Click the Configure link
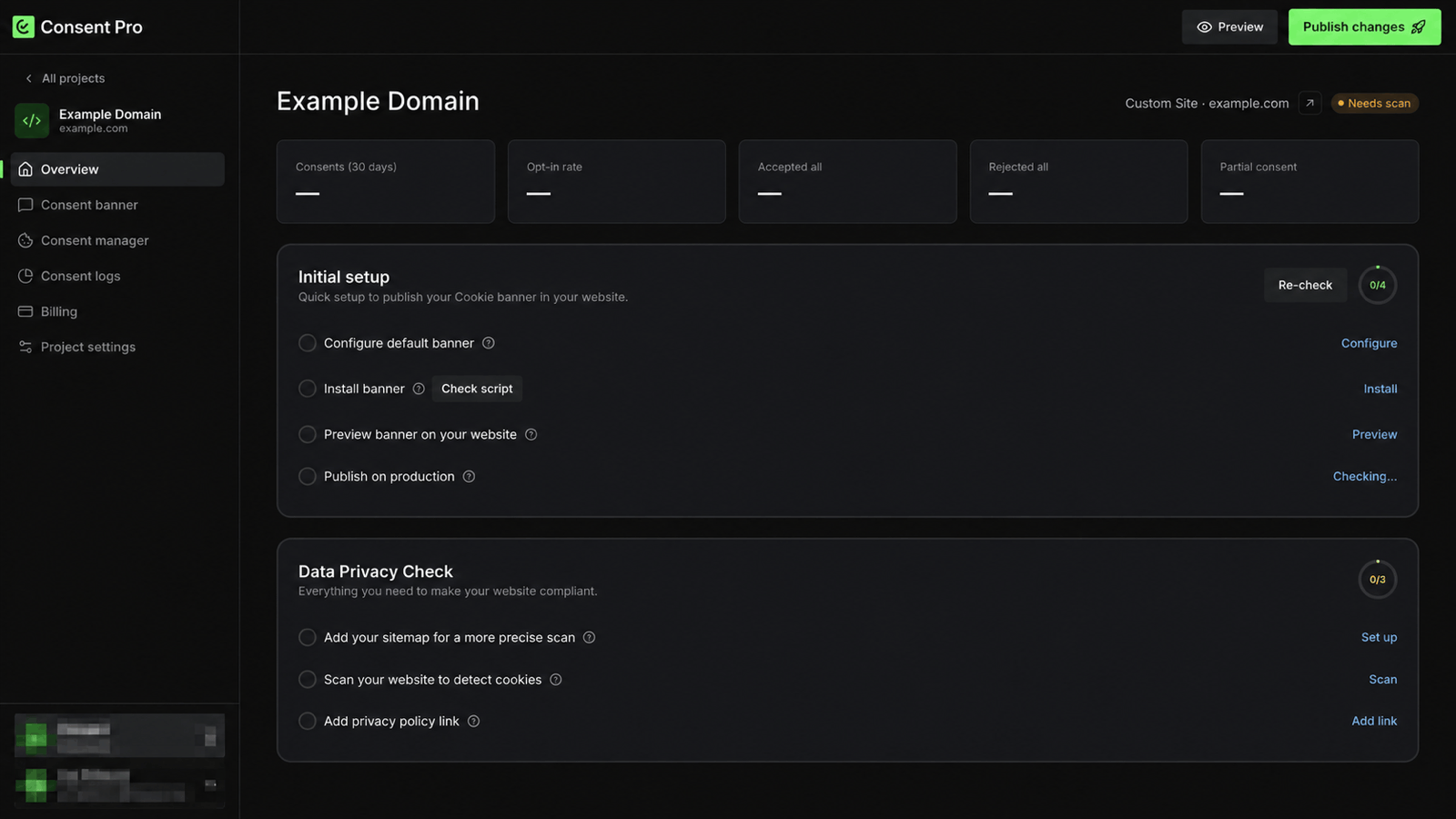The height and width of the screenshot is (819, 1456). 1369,343
